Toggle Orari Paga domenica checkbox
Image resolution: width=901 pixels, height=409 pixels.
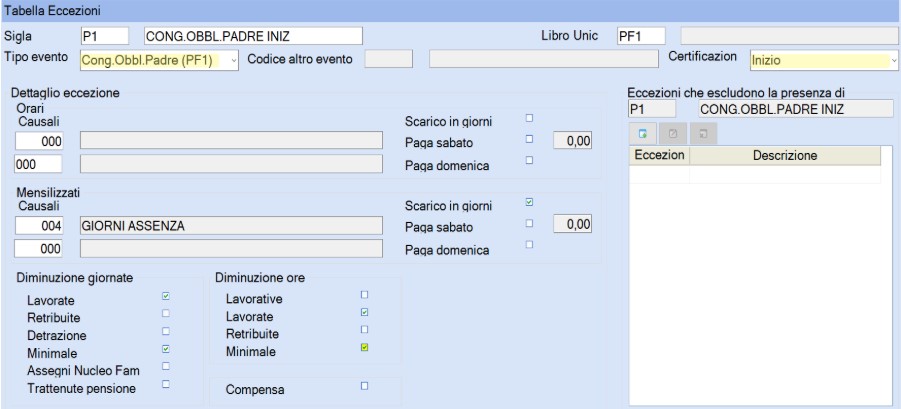(x=529, y=160)
